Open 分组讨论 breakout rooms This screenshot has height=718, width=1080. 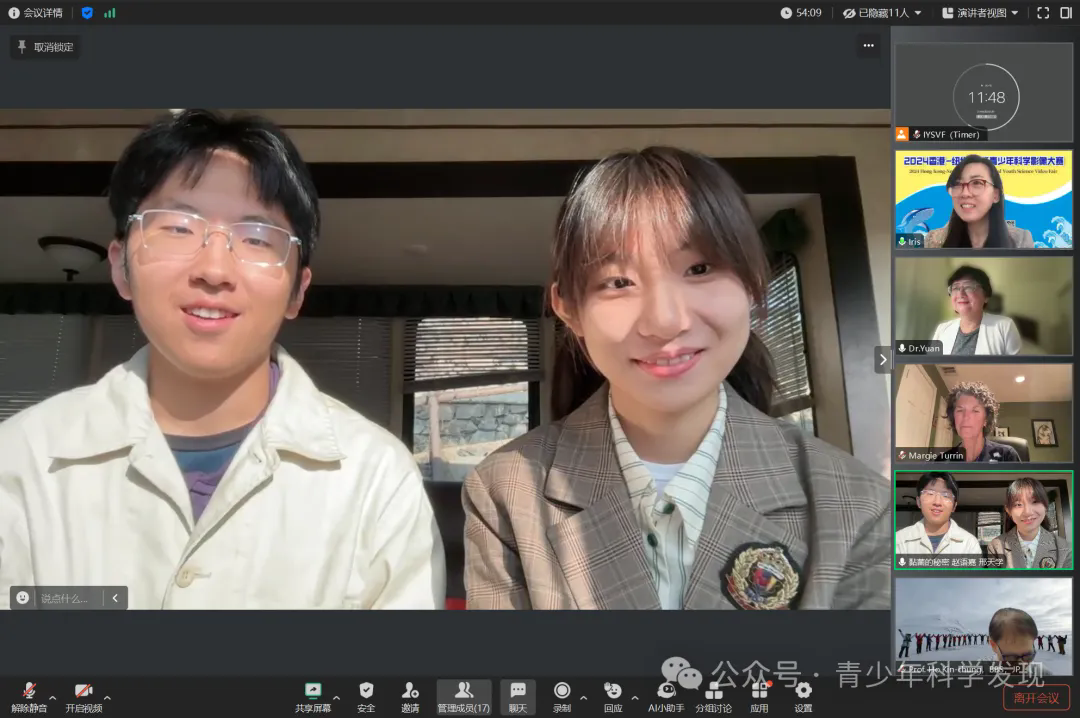tap(714, 697)
